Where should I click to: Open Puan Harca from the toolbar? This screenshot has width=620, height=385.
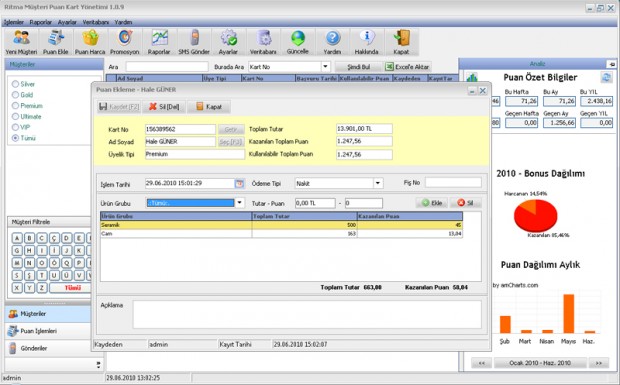coord(90,42)
